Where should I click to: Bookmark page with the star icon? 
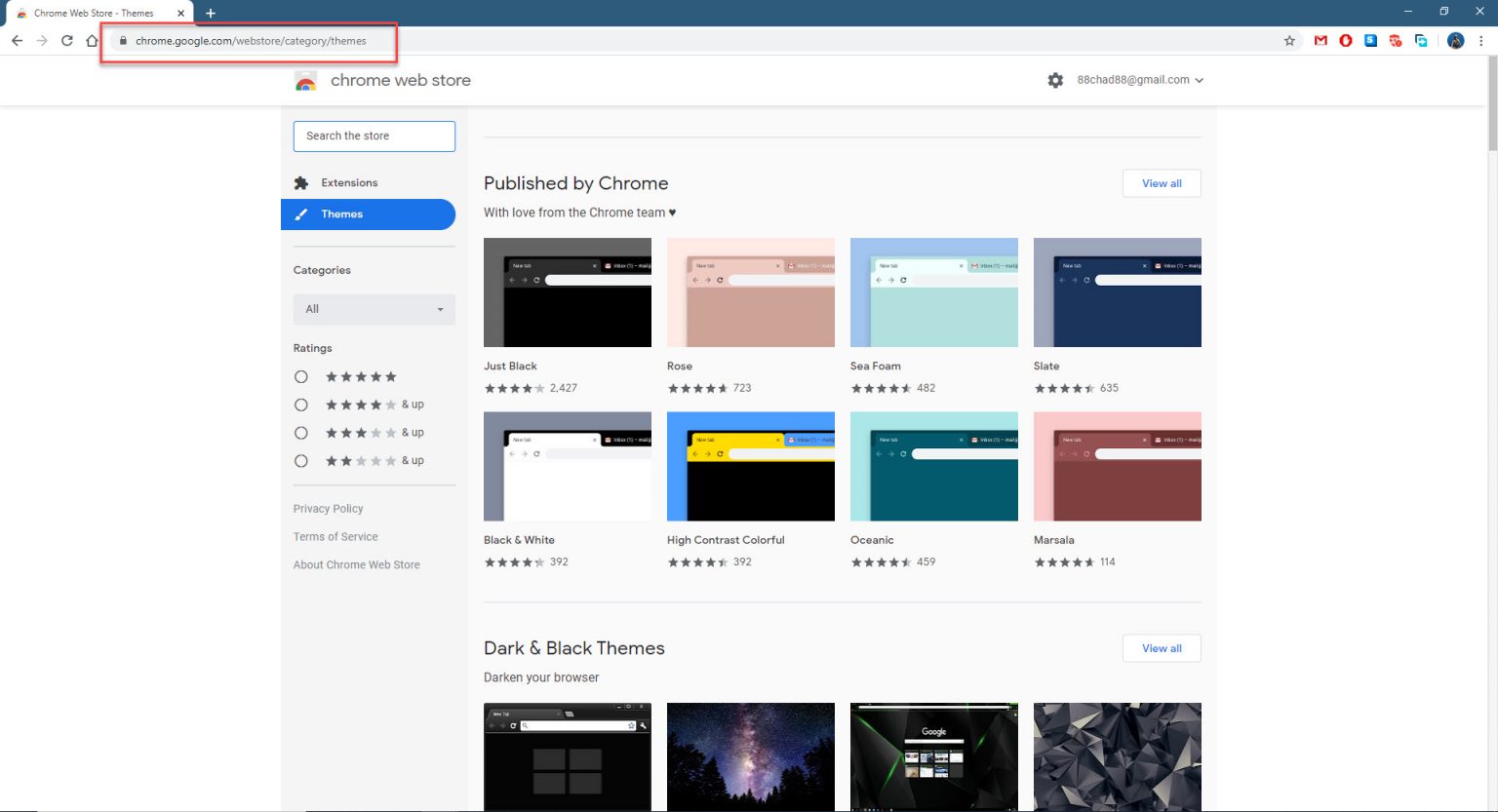1289,41
